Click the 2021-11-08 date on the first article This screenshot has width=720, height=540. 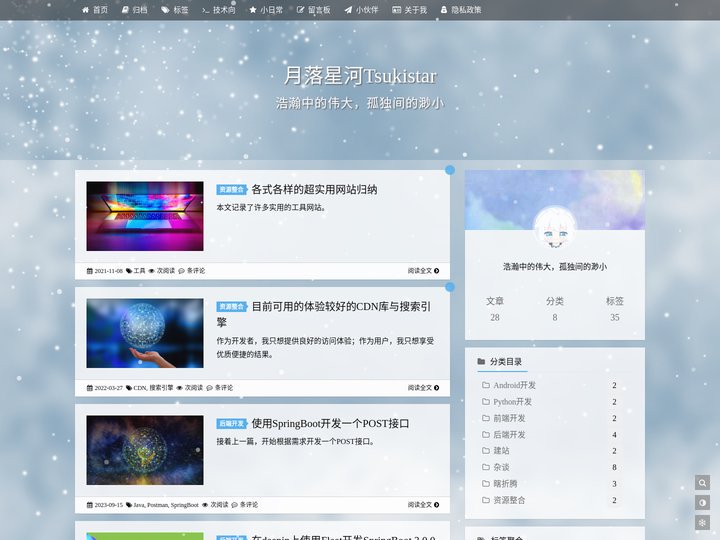tap(108, 271)
